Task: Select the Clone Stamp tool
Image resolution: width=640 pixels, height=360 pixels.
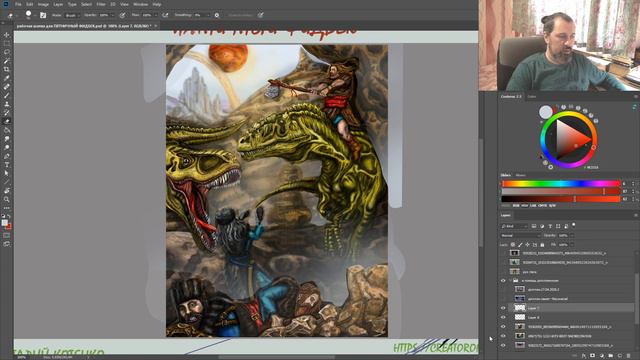Action: pyautogui.click(x=7, y=104)
